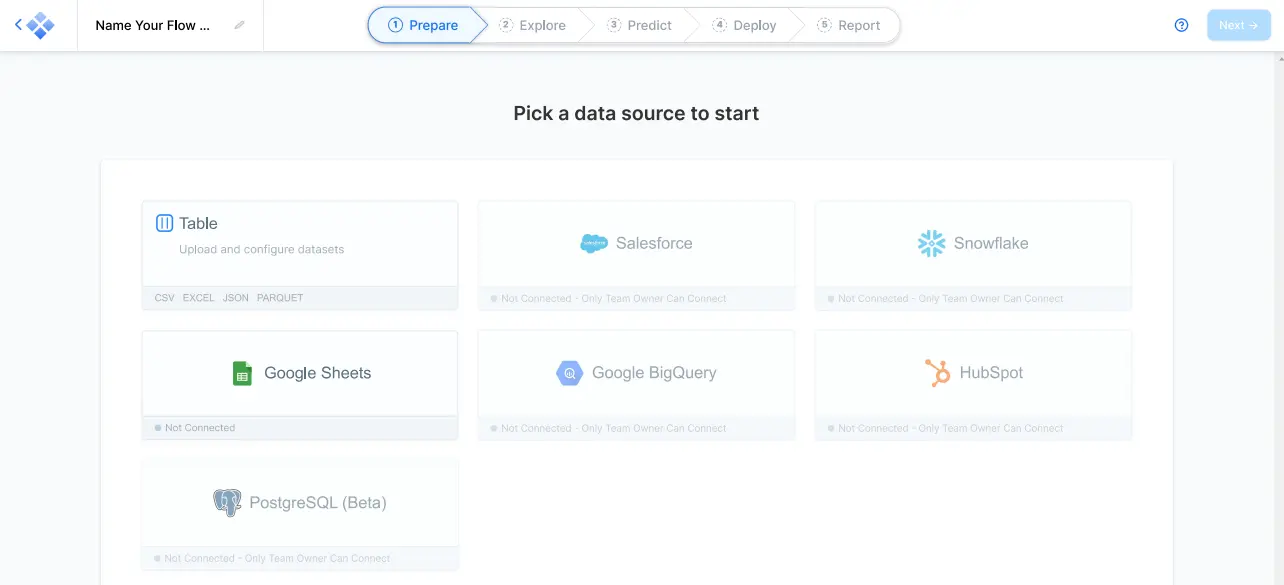Click the Google Sheets Not Connected status
Viewport: 1284px width, 585px height.
[x=200, y=428]
